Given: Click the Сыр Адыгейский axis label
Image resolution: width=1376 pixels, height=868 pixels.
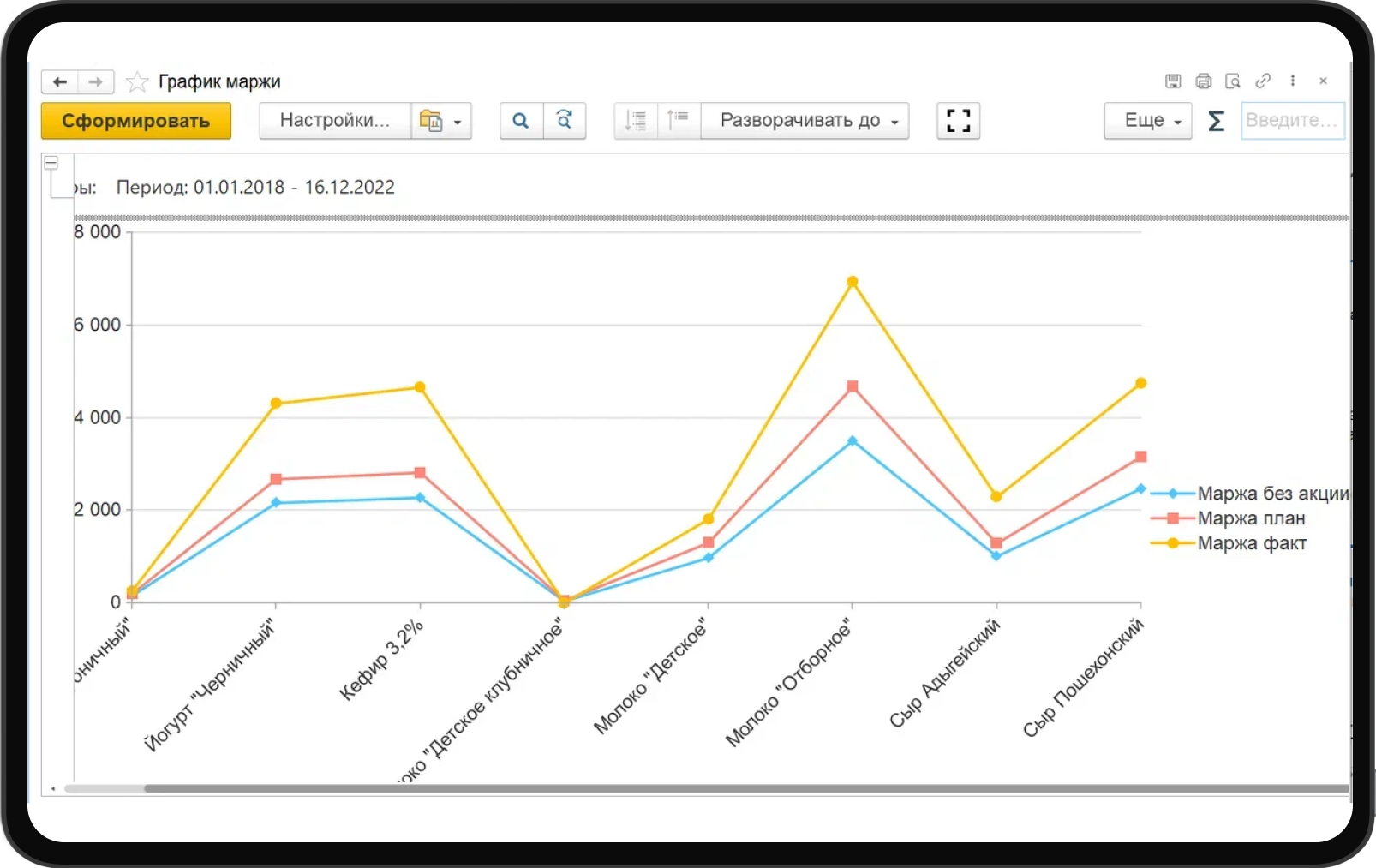Looking at the screenshot, I should [944, 673].
